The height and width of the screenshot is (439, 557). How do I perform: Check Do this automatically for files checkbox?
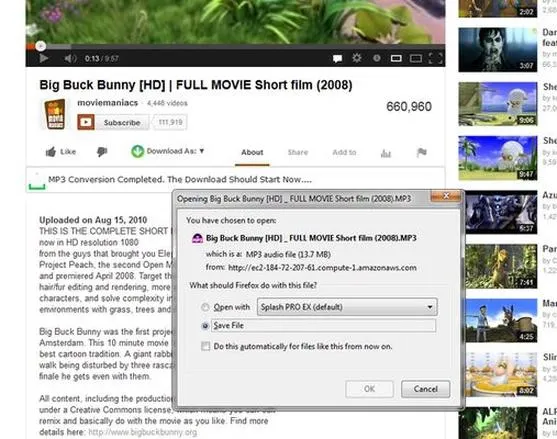[x=205, y=346]
